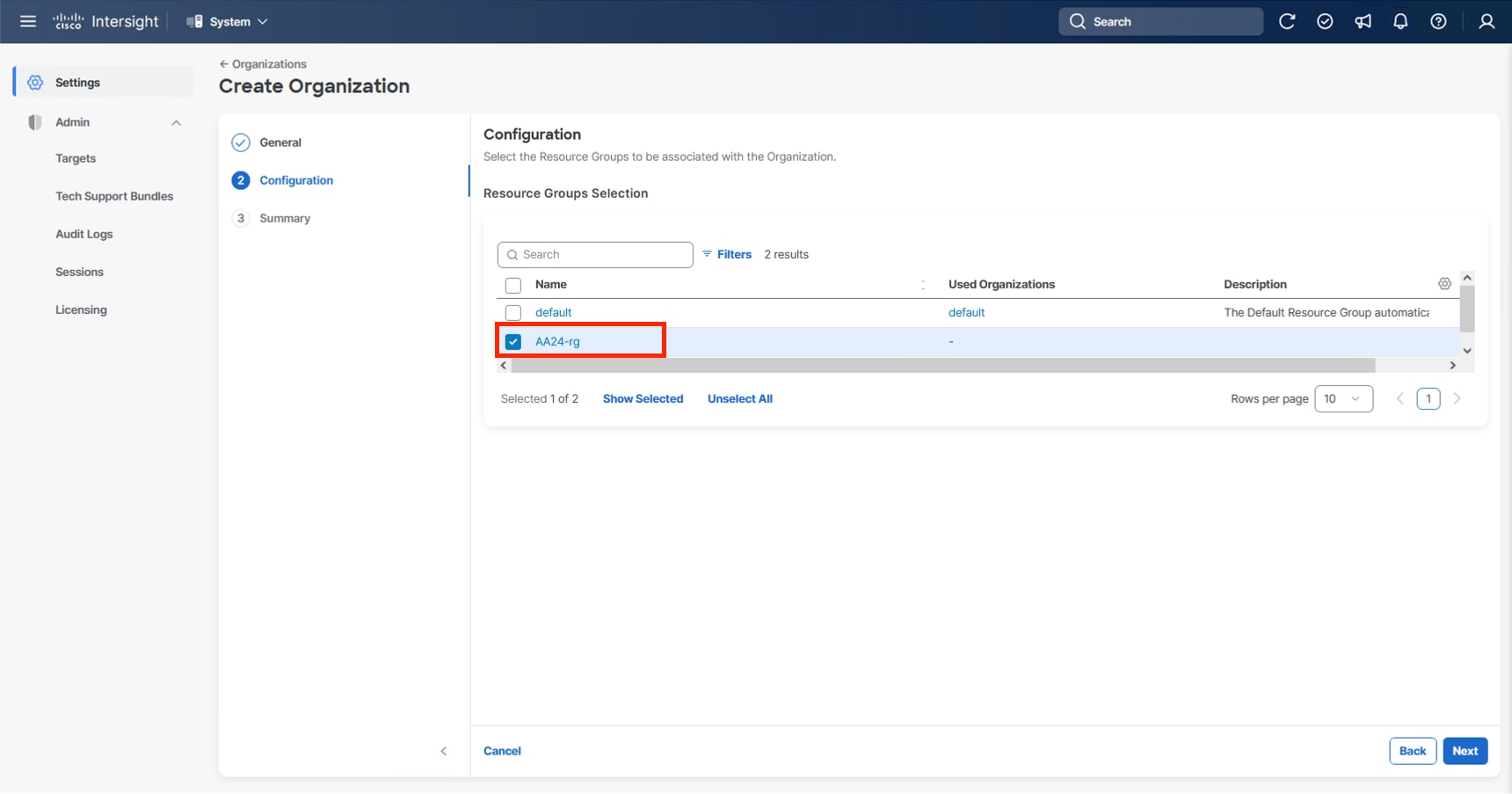Open the table column settings gear
This screenshot has height=794, width=1512.
point(1444,283)
